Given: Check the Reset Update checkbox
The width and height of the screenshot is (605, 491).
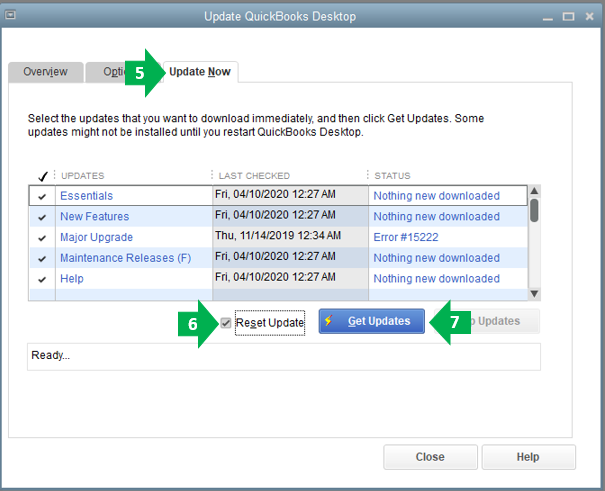Looking at the screenshot, I should click(226, 322).
